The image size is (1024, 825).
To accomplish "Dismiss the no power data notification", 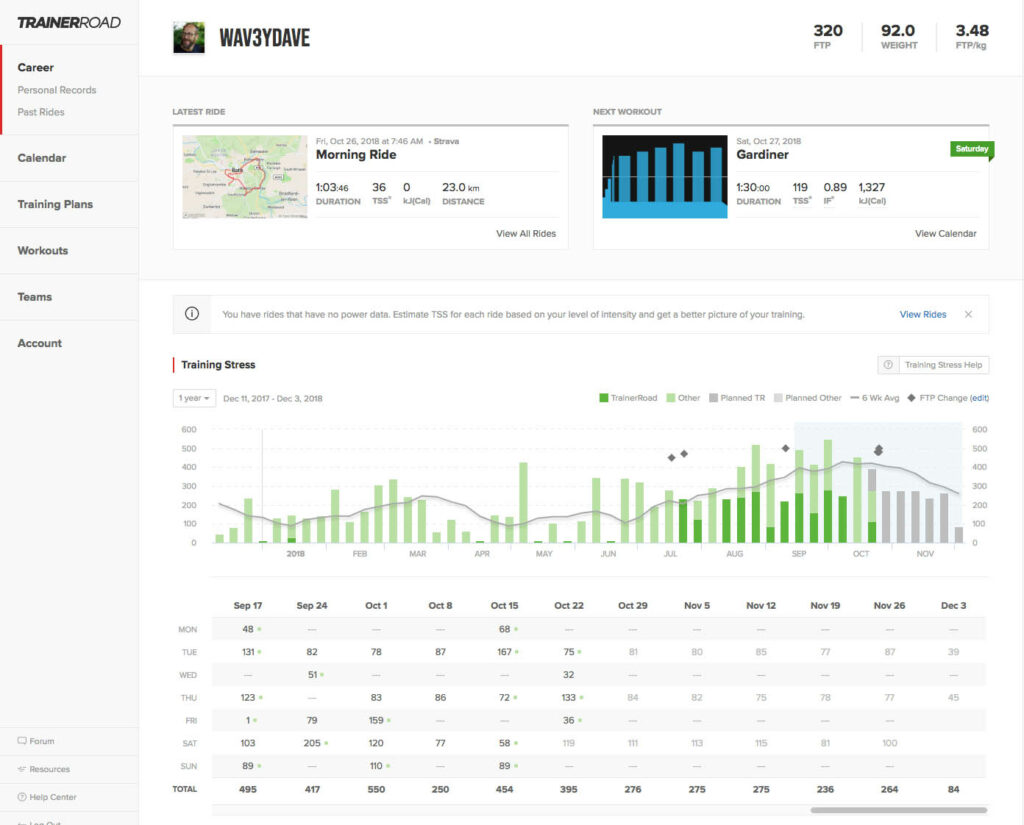I will [968, 314].
